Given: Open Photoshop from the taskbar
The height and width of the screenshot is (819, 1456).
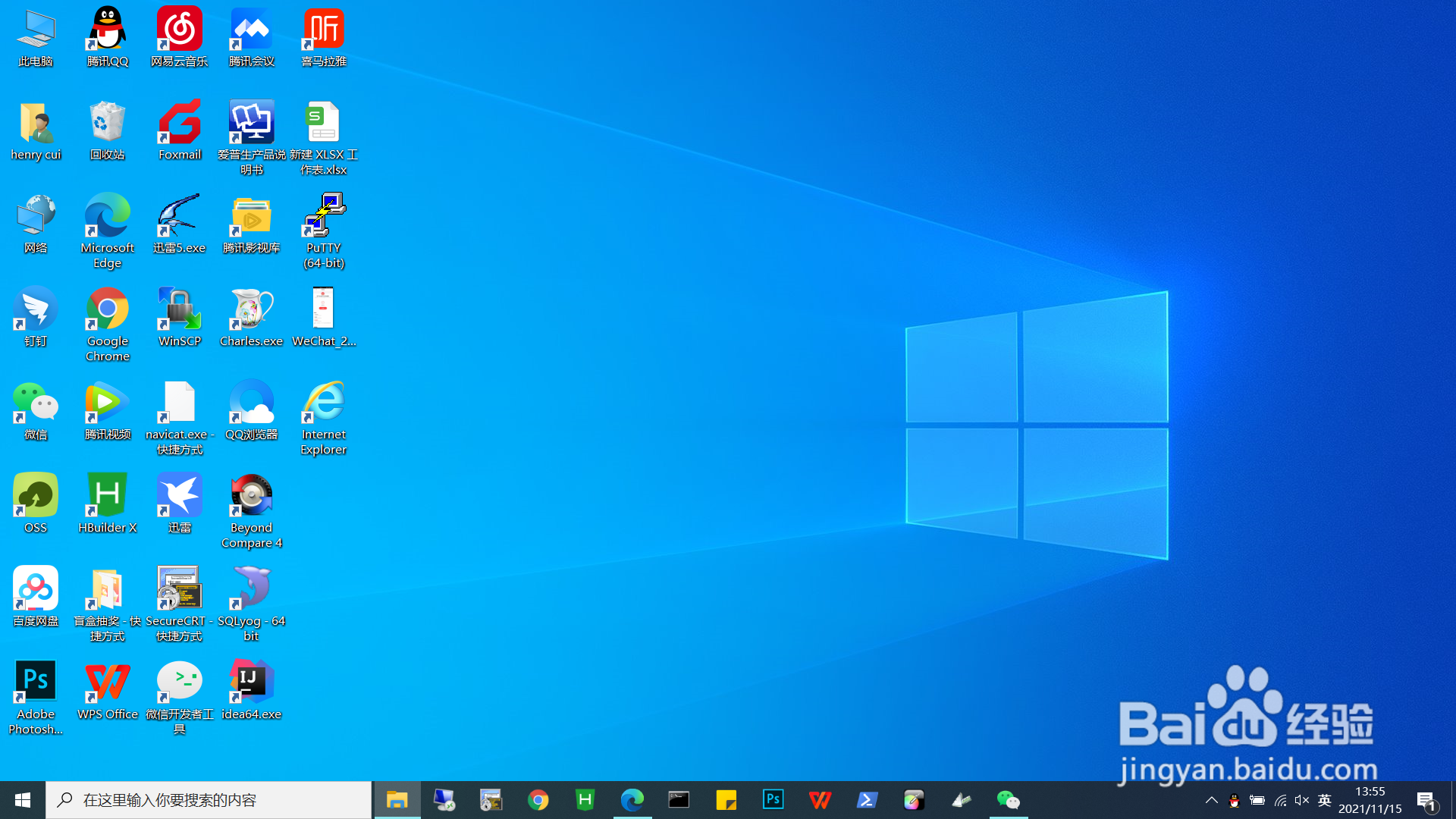Looking at the screenshot, I should tap(773, 800).
